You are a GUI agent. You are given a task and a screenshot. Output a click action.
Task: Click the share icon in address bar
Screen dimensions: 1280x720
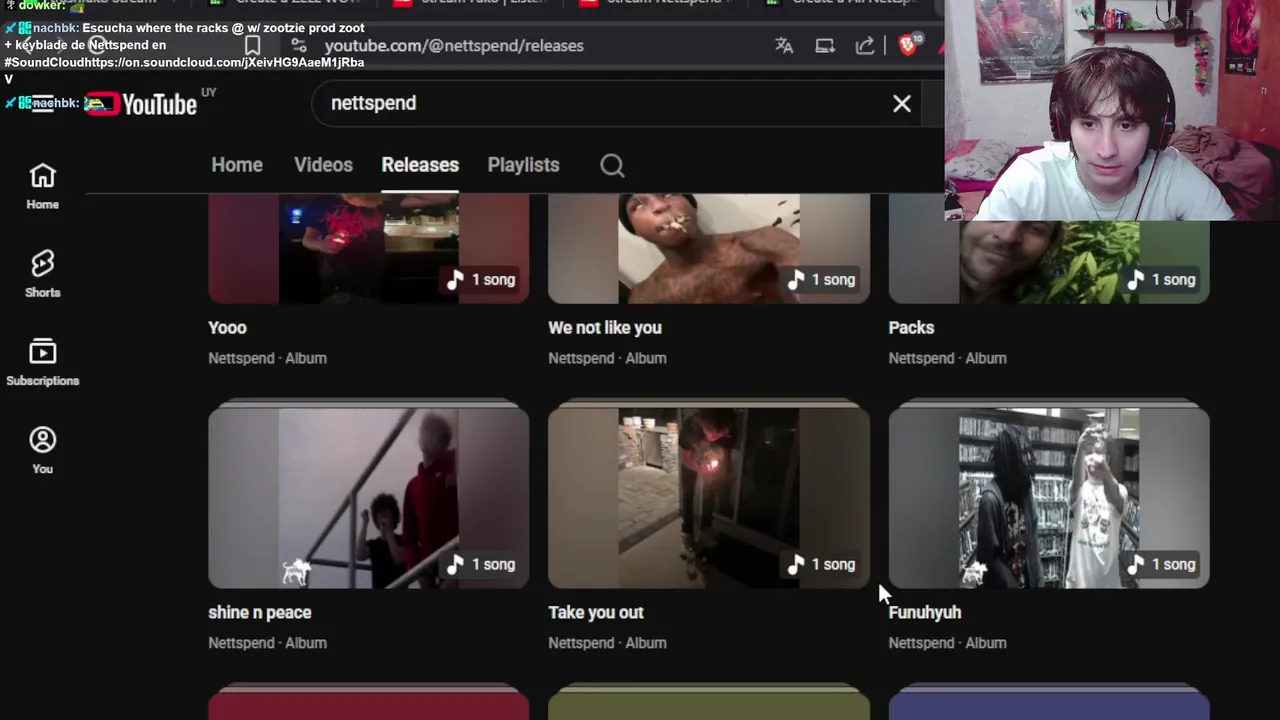pyautogui.click(x=865, y=46)
